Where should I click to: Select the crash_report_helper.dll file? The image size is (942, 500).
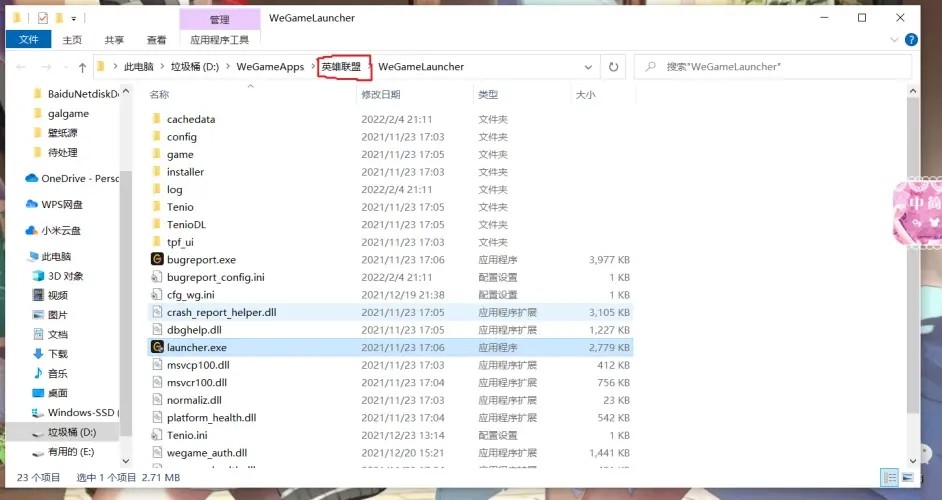390,312
